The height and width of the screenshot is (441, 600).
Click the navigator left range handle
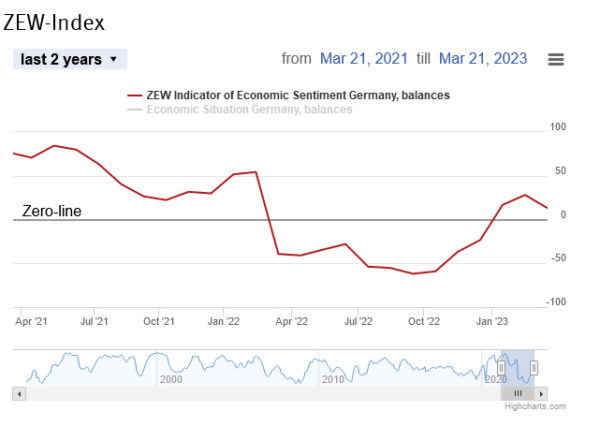501,368
